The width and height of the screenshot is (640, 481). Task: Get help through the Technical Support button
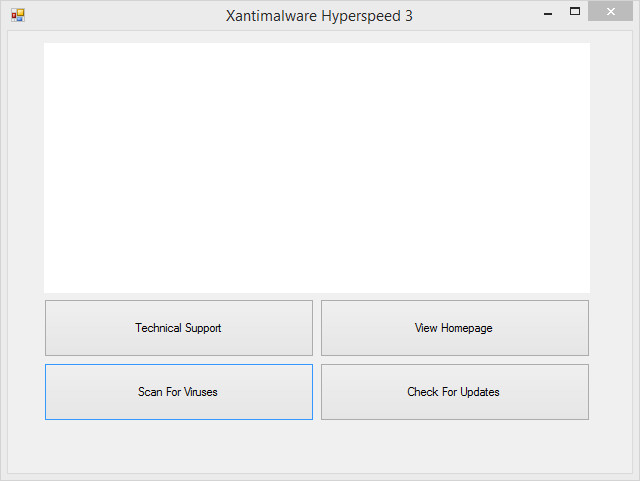179,328
